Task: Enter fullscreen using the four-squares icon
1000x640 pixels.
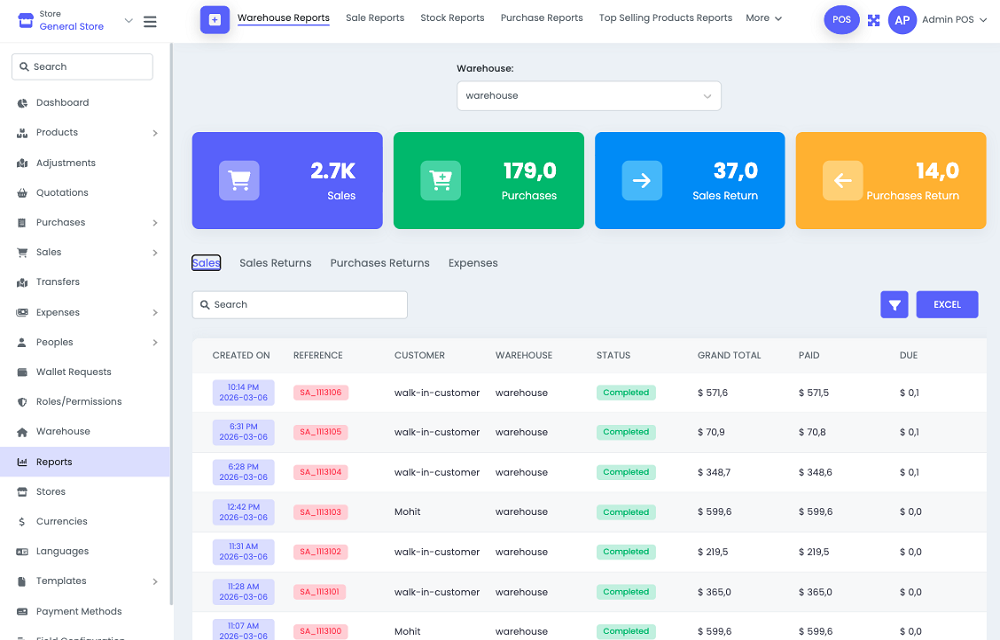Action: [x=872, y=19]
